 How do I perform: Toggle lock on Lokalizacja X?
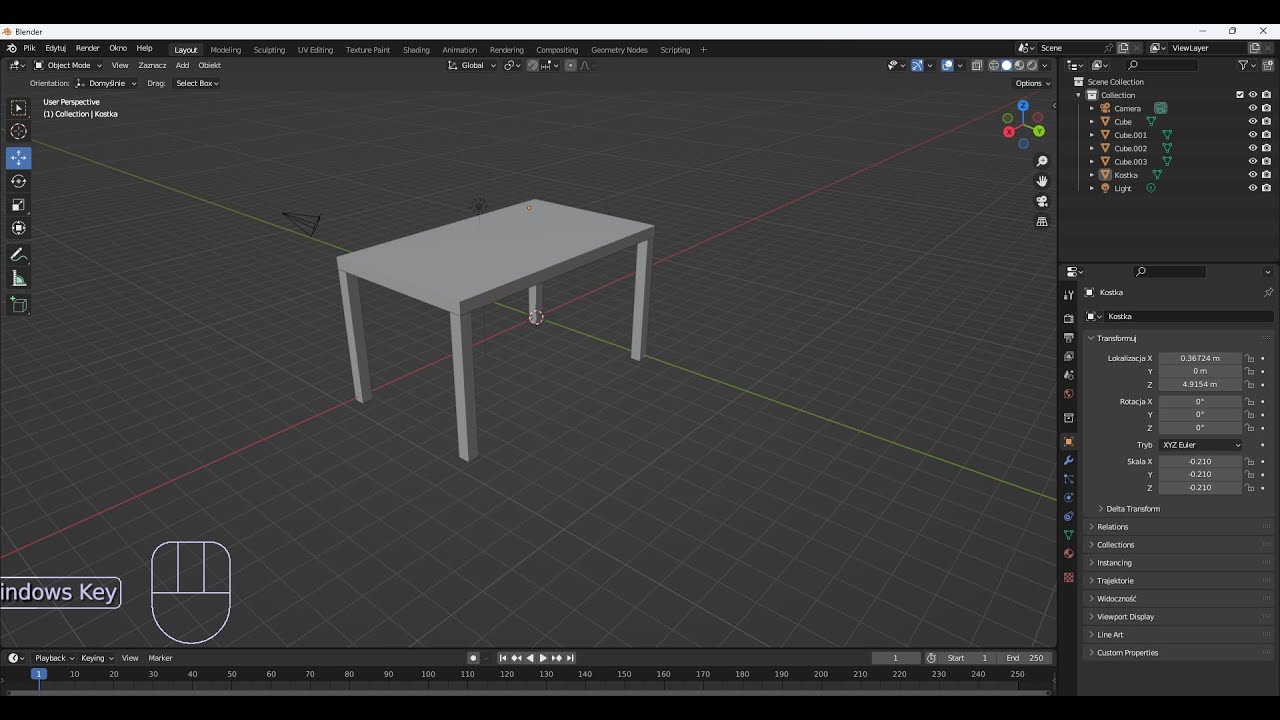point(1249,358)
